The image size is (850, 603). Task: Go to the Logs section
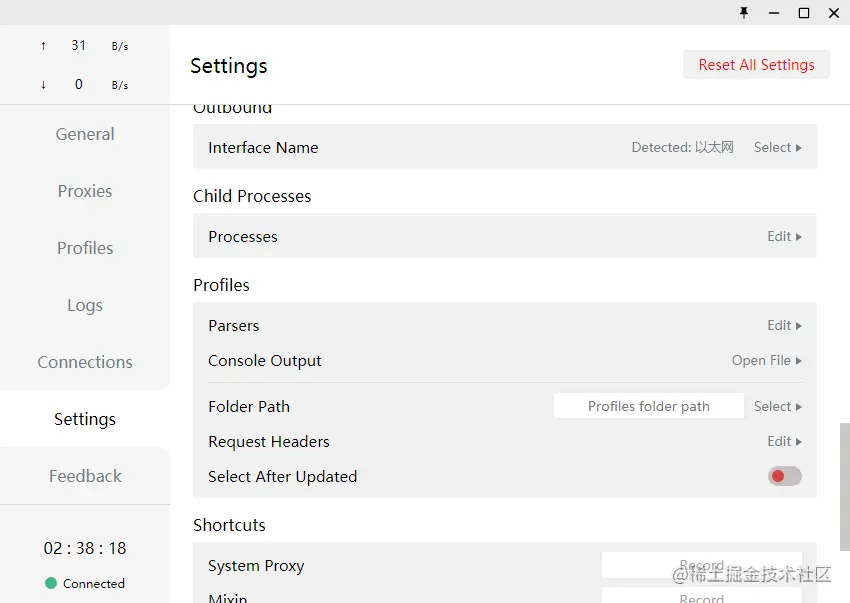pyautogui.click(x=85, y=305)
